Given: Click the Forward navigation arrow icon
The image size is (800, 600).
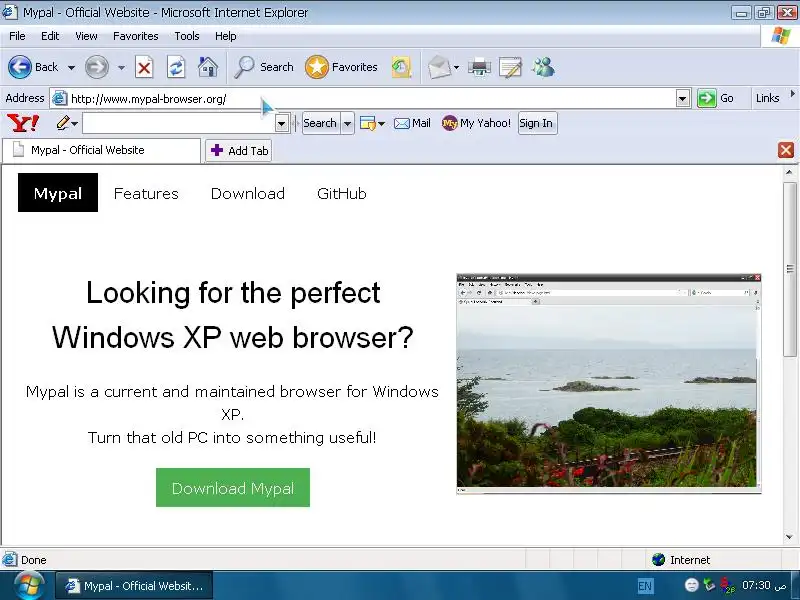Looking at the screenshot, I should click(96, 67).
